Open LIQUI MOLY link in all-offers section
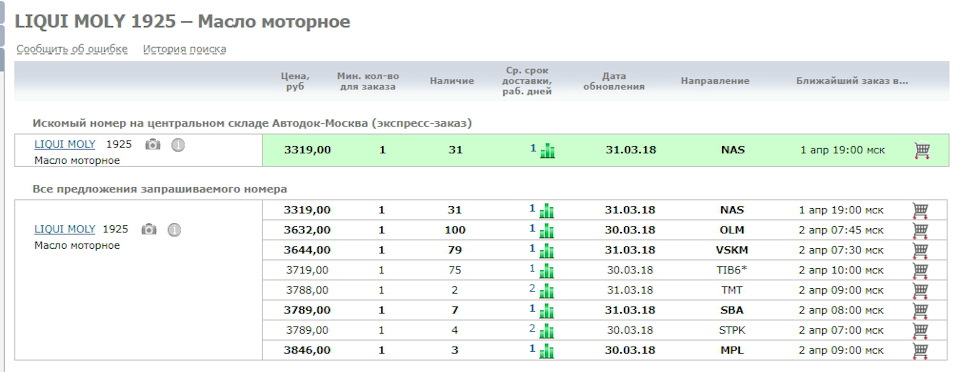Image resolution: width=960 pixels, height=372 pixels. pyautogui.click(x=65, y=229)
